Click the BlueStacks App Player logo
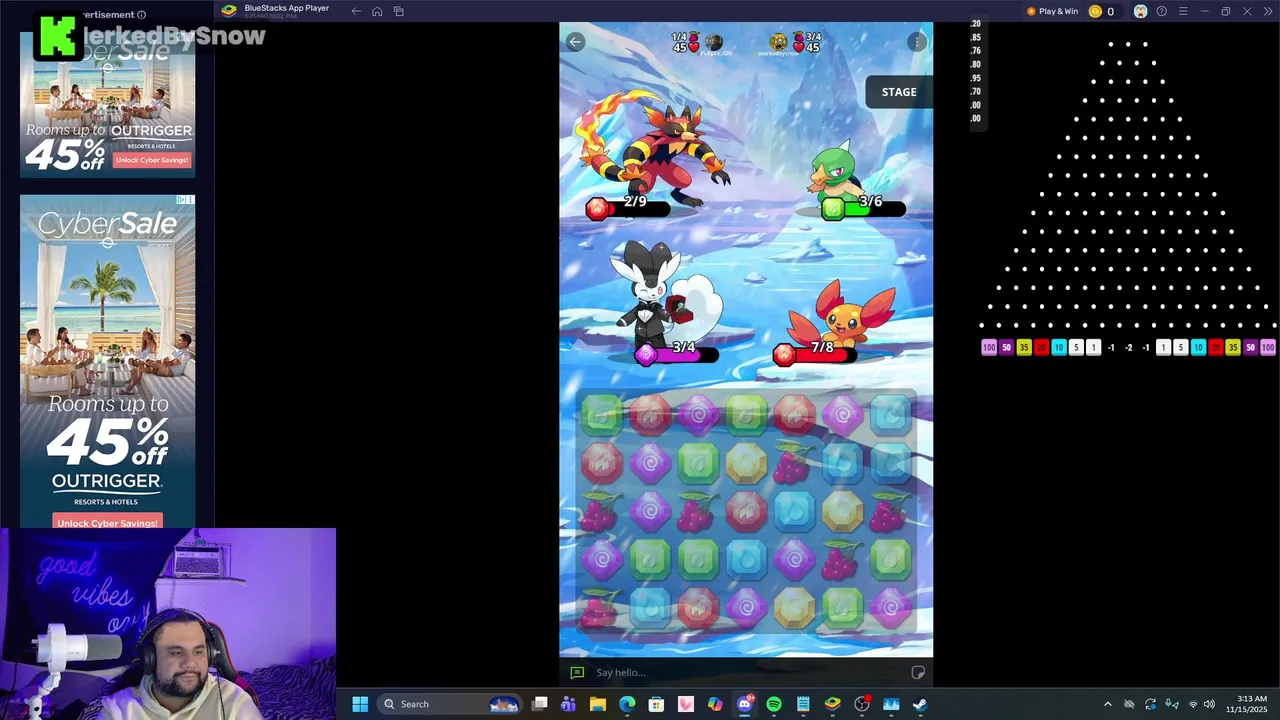The image size is (1280, 720). click(229, 11)
